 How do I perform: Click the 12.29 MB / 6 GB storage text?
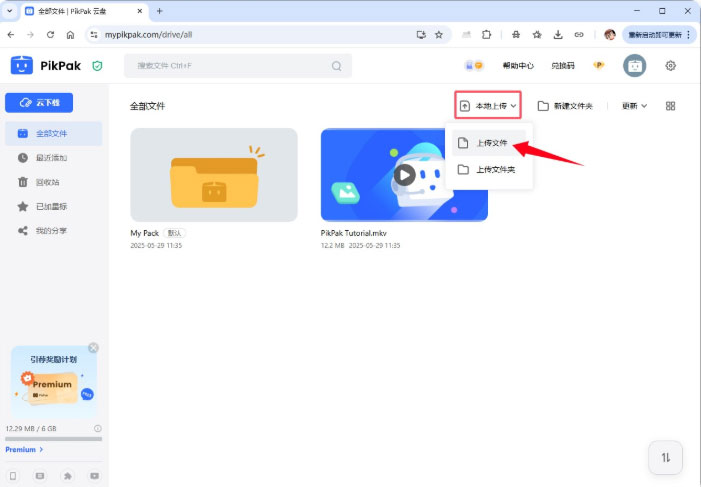(31, 428)
